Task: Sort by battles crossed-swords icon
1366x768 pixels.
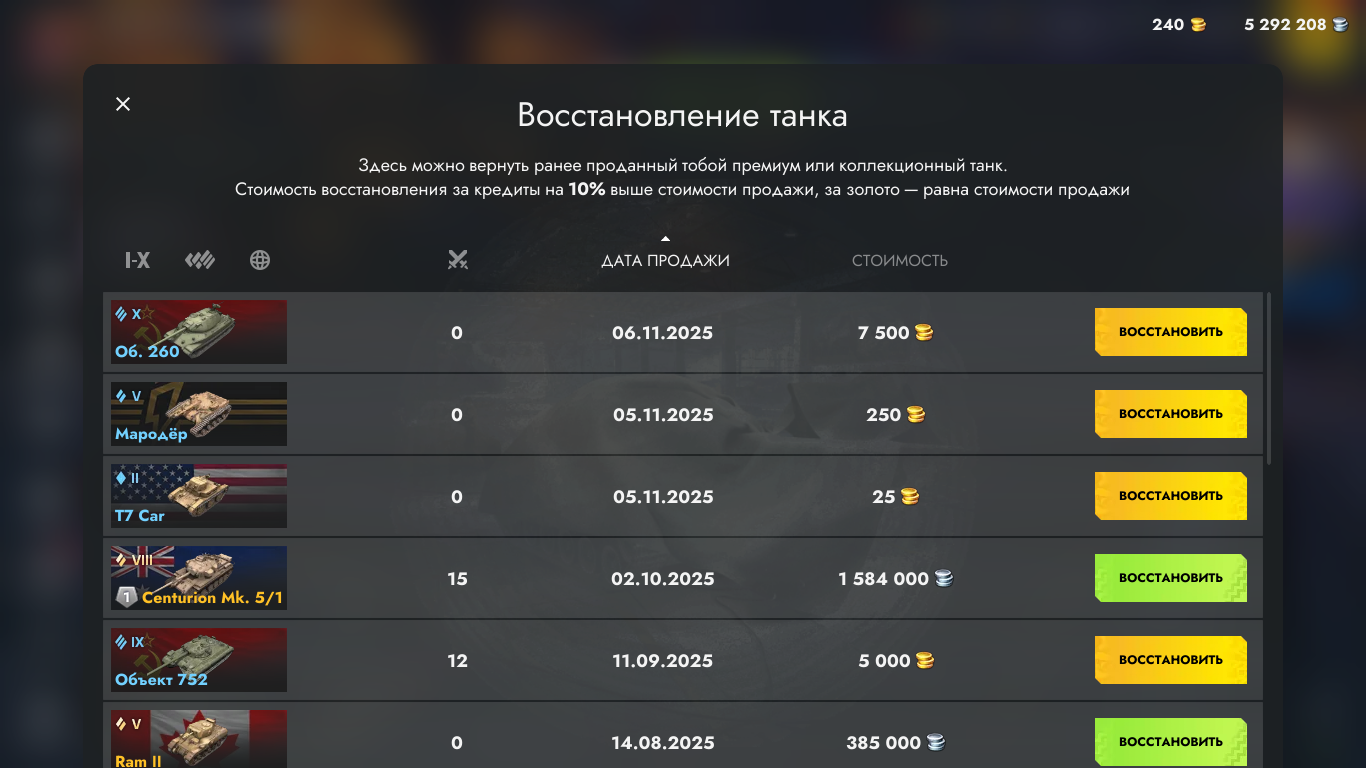Action: [x=458, y=261]
